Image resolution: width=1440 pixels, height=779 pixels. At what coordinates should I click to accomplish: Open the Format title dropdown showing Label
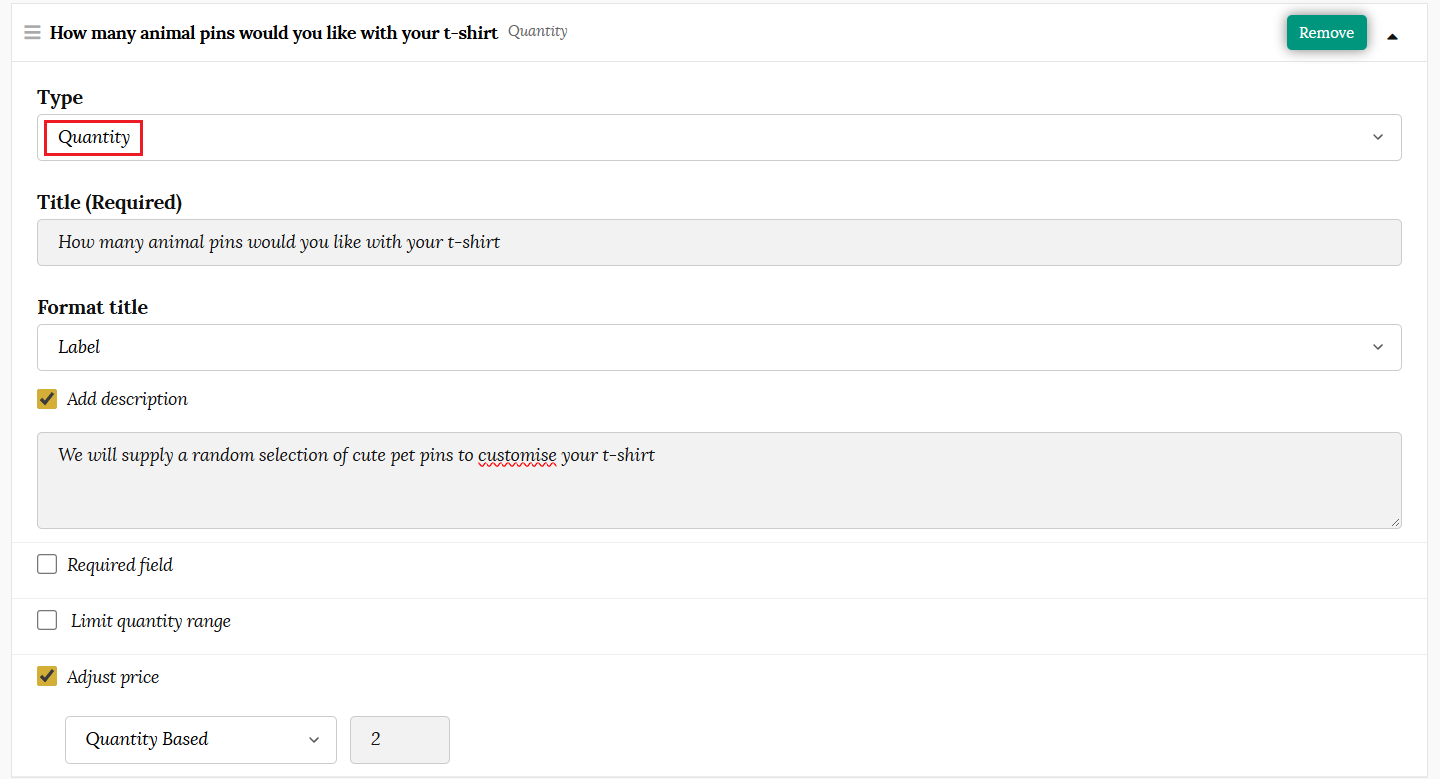click(719, 347)
